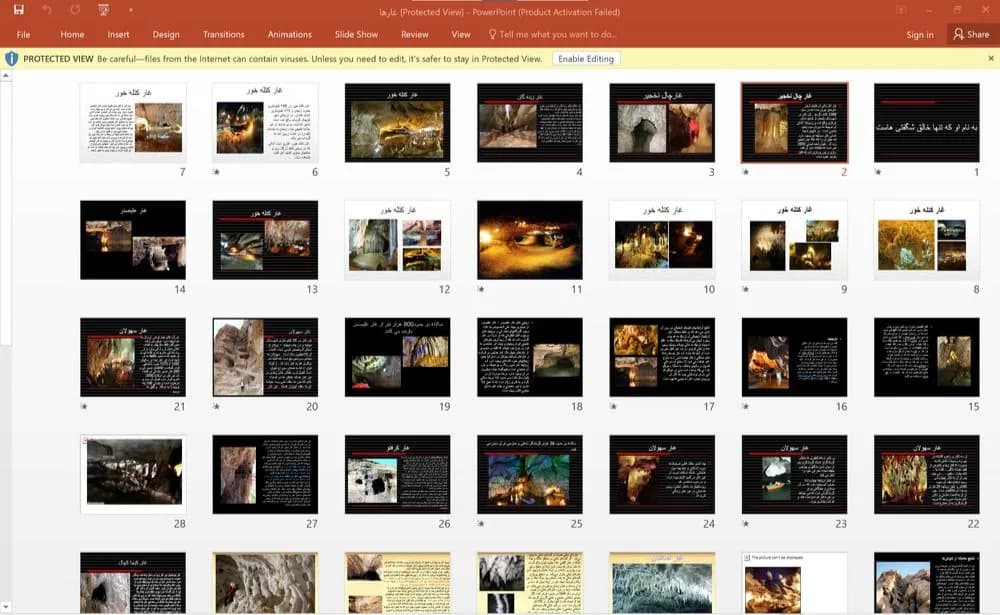Click the animation star under slide 16
Screen dimensions: 1000x615
coord(746,406)
